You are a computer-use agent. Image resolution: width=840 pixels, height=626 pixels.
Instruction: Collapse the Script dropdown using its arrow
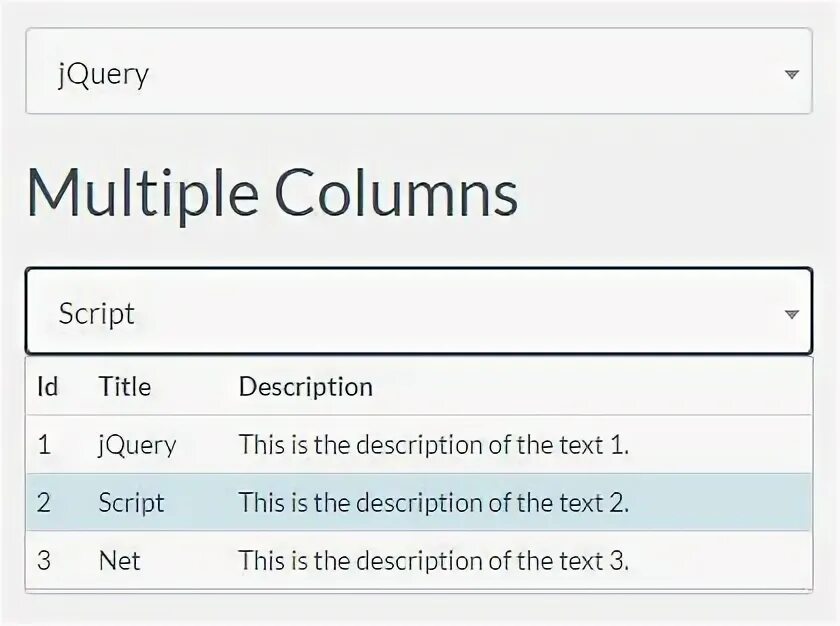coord(791,314)
